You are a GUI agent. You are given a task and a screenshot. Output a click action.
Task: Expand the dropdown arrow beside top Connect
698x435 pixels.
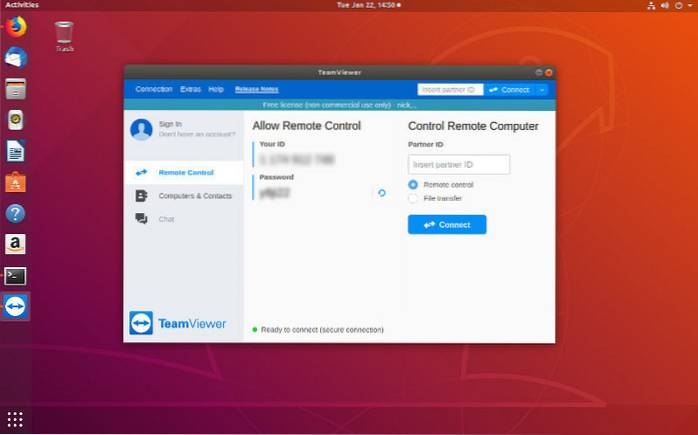tap(542, 90)
